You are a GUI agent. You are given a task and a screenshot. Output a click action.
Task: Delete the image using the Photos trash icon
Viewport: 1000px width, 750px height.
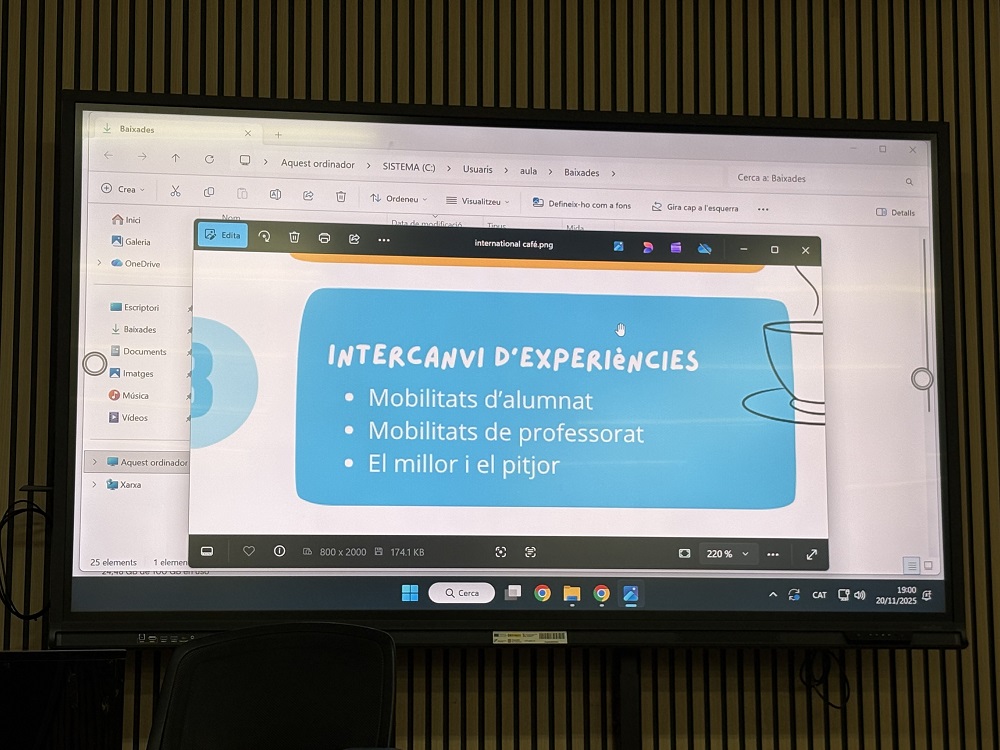294,237
